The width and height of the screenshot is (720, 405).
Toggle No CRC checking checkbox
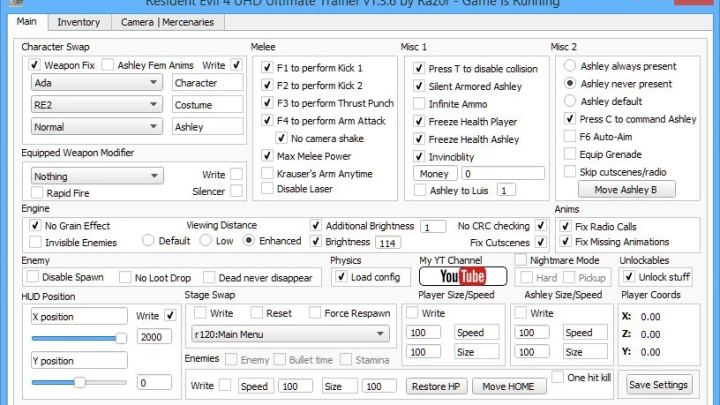tap(541, 225)
